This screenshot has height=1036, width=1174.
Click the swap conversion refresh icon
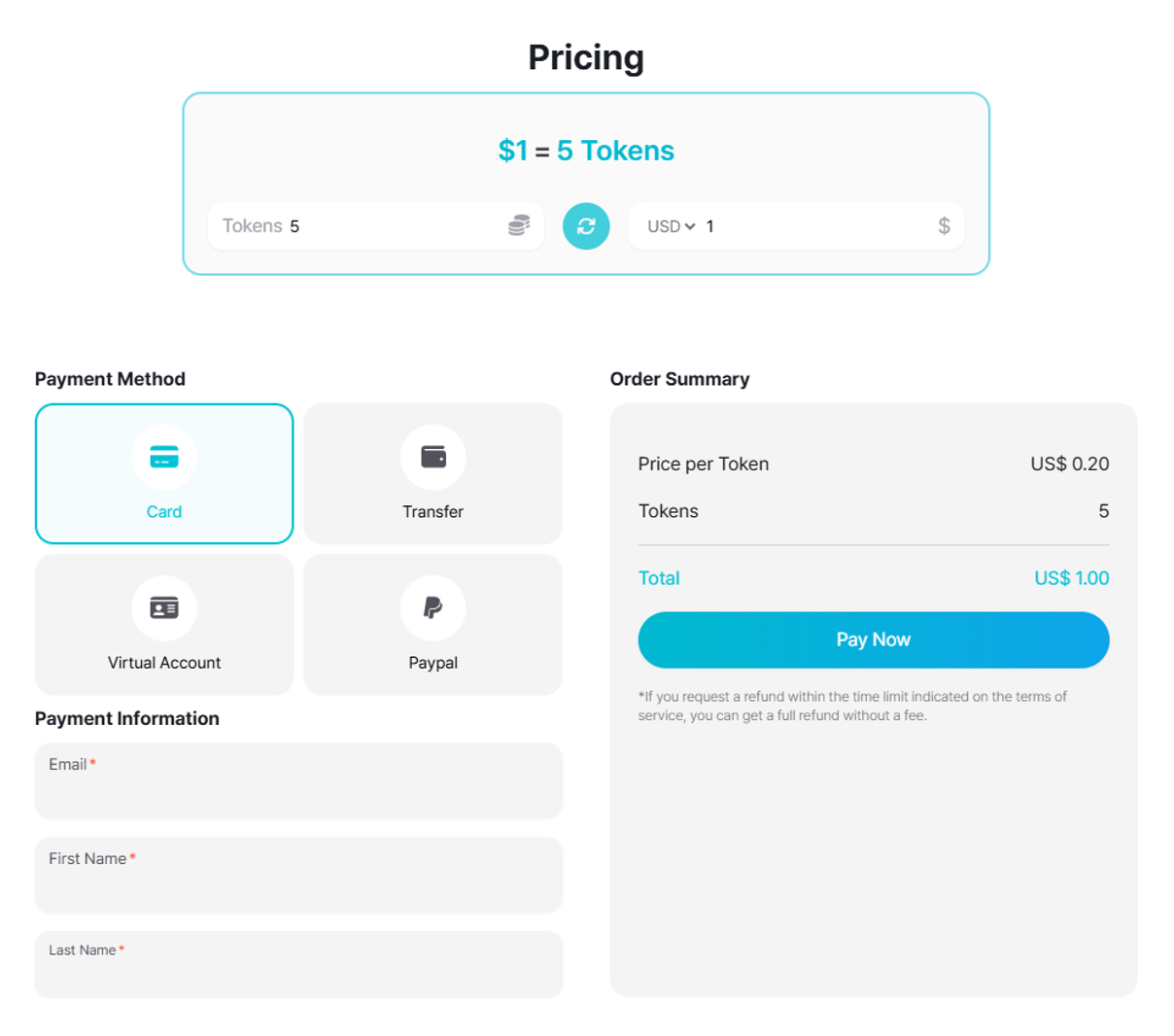(586, 226)
